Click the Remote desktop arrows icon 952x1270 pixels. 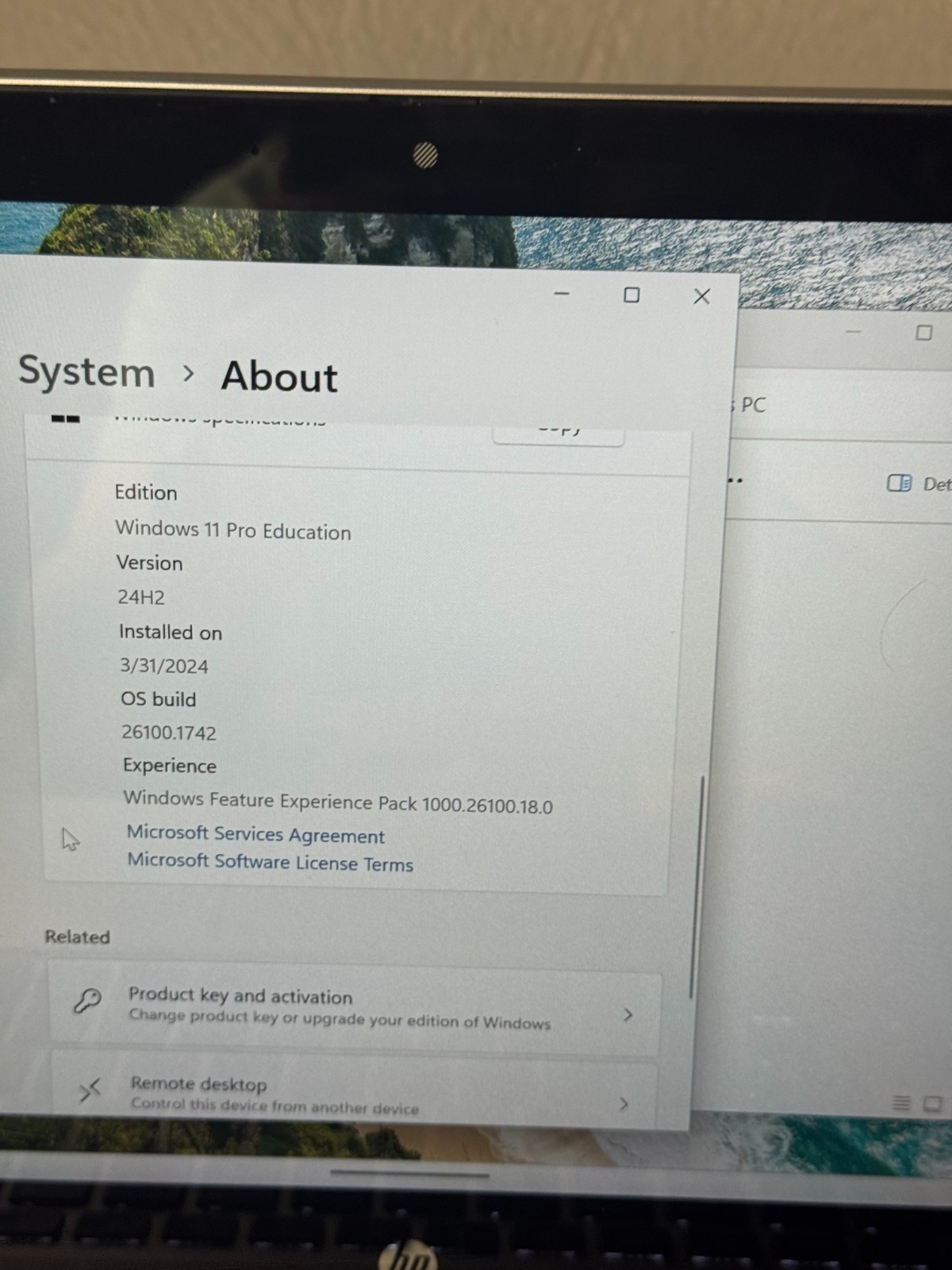click(90, 1090)
